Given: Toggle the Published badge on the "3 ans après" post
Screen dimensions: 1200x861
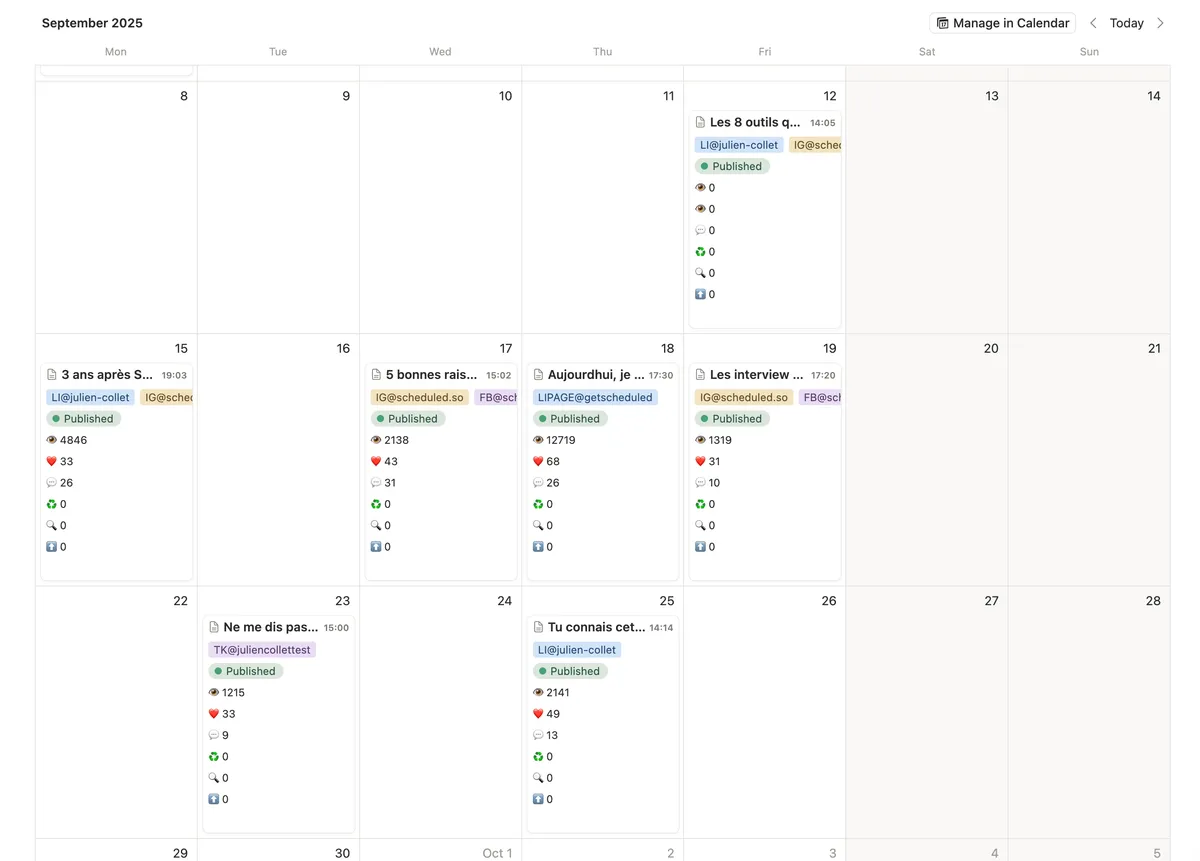Looking at the screenshot, I should (x=84, y=418).
